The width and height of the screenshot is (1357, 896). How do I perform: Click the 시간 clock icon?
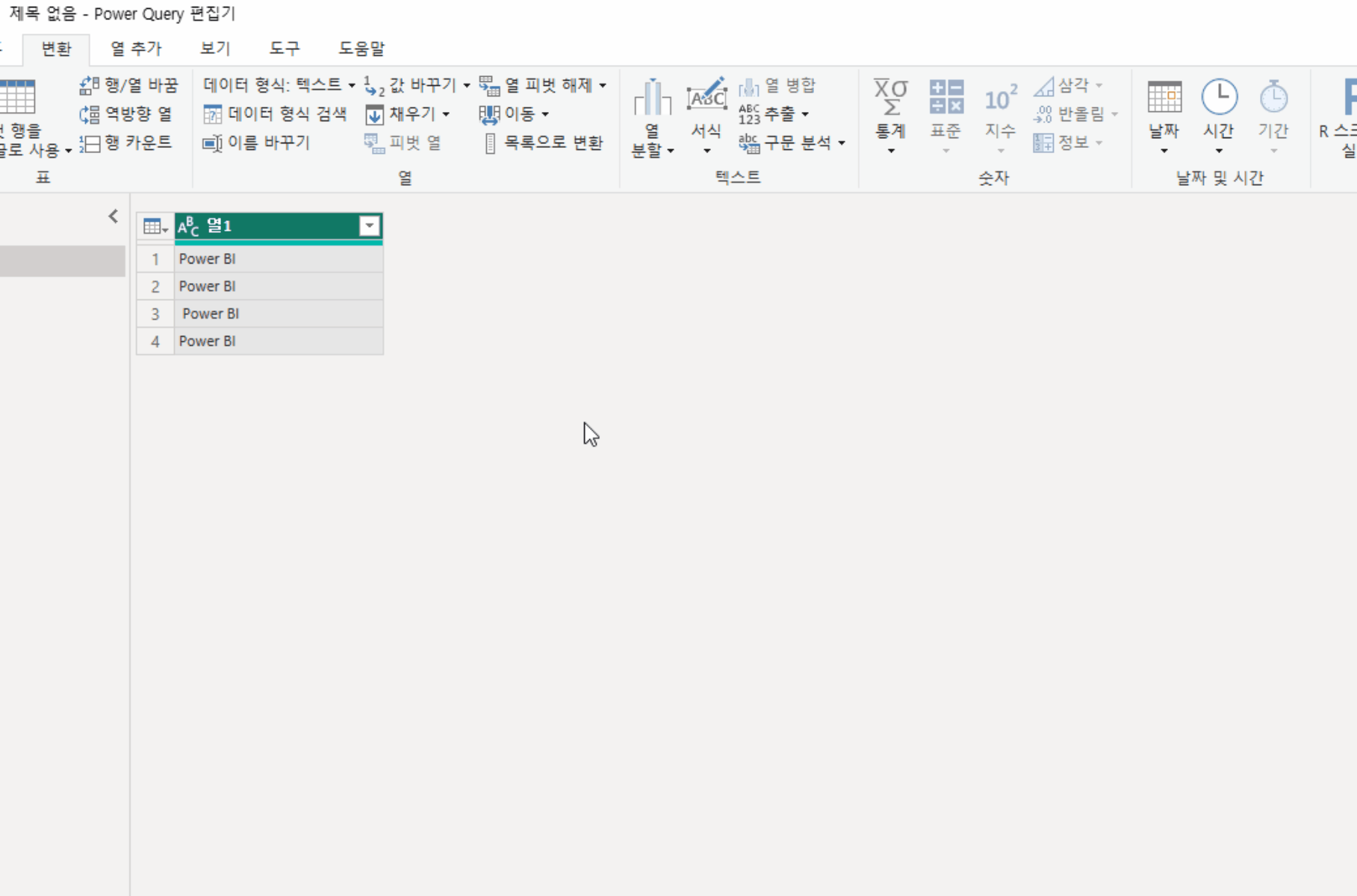pyautogui.click(x=1219, y=97)
